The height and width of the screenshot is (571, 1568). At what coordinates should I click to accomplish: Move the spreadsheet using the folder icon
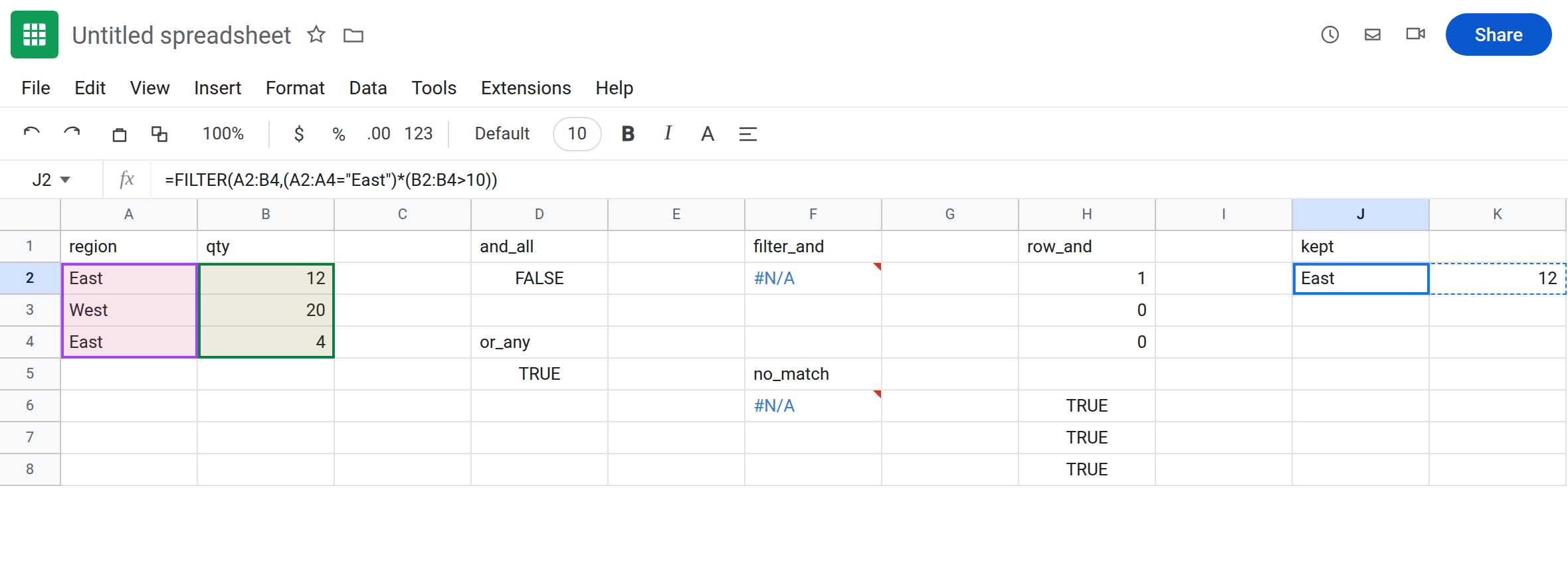353,35
